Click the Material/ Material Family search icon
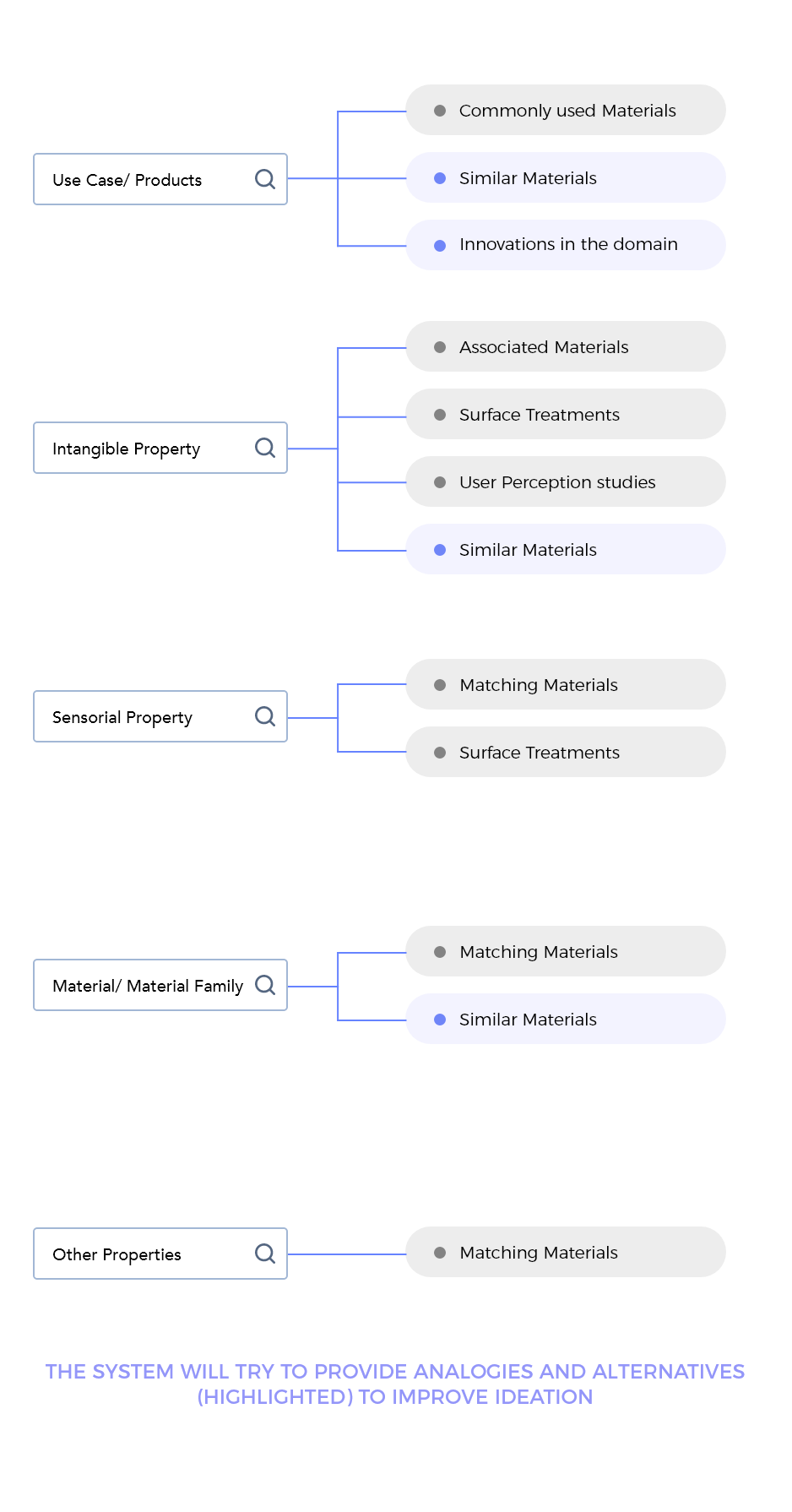Image resolution: width=792 pixels, height=1512 pixels. click(x=265, y=985)
